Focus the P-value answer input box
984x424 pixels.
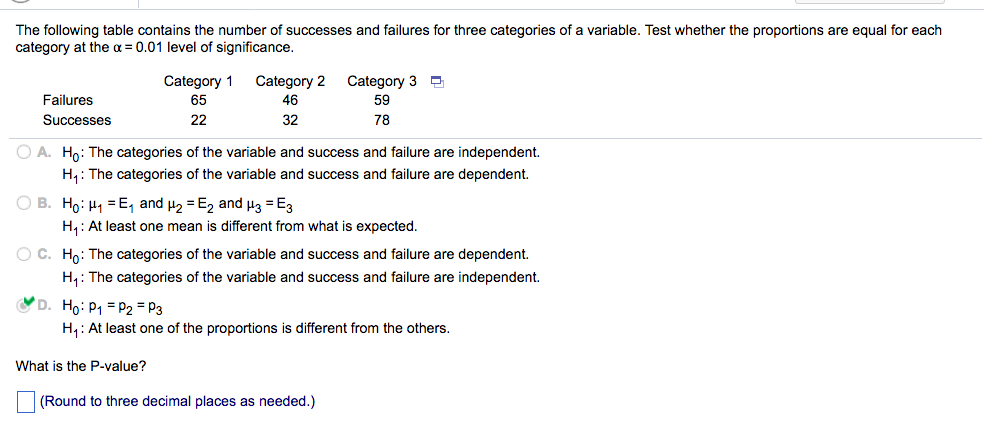(x=26, y=401)
